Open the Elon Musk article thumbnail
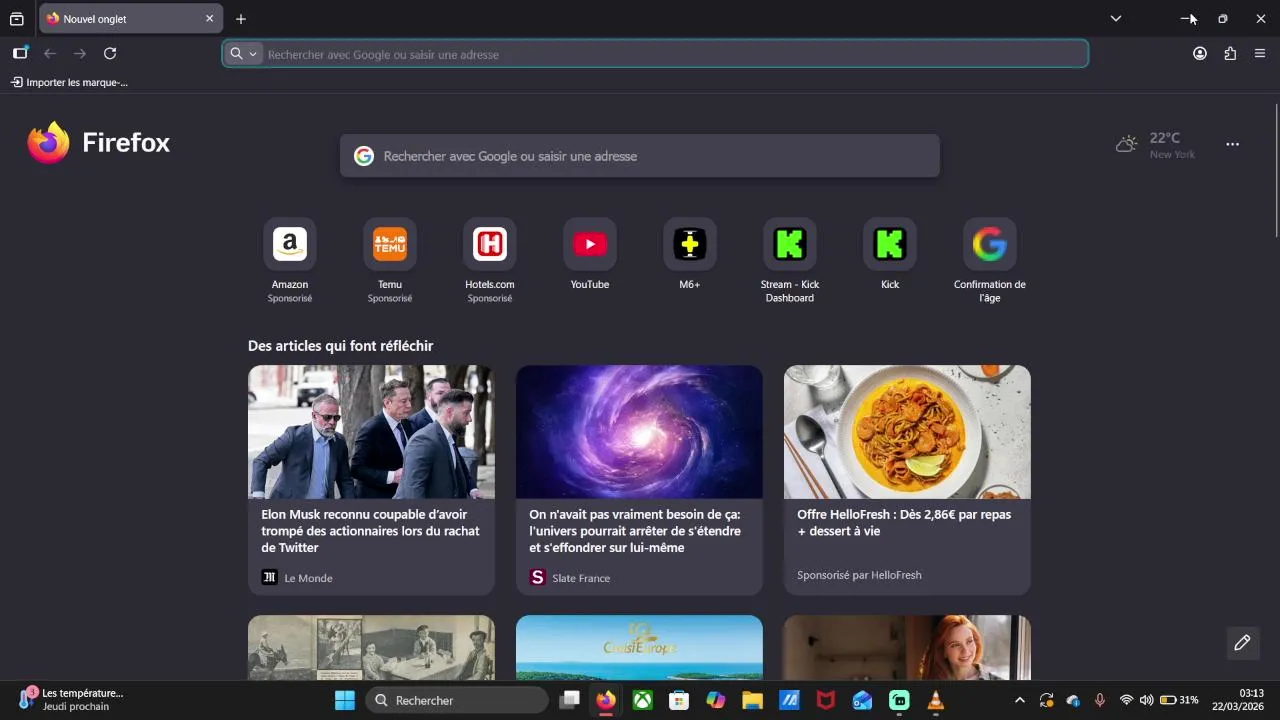1280x720 pixels. [x=371, y=432]
